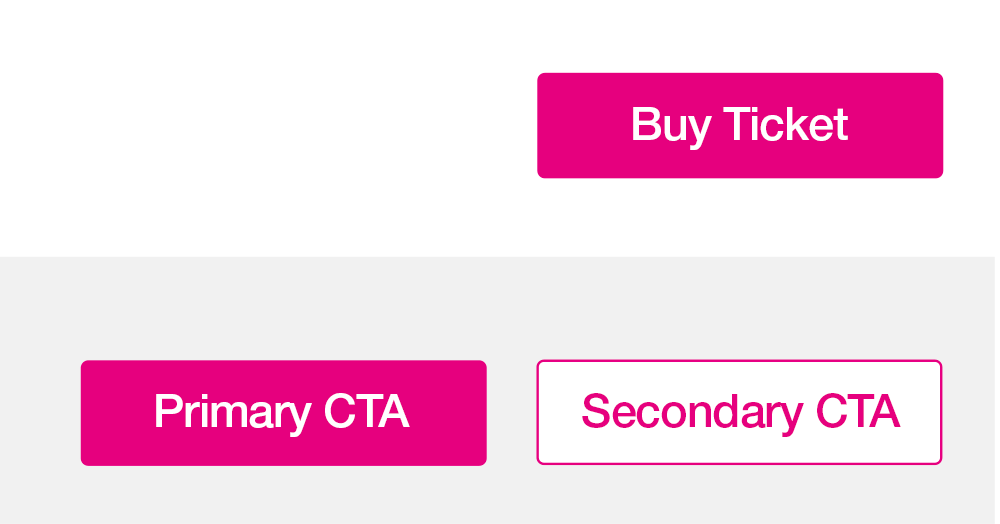
Task: Click the 'Primary CTA' text label
Action: [282, 414]
